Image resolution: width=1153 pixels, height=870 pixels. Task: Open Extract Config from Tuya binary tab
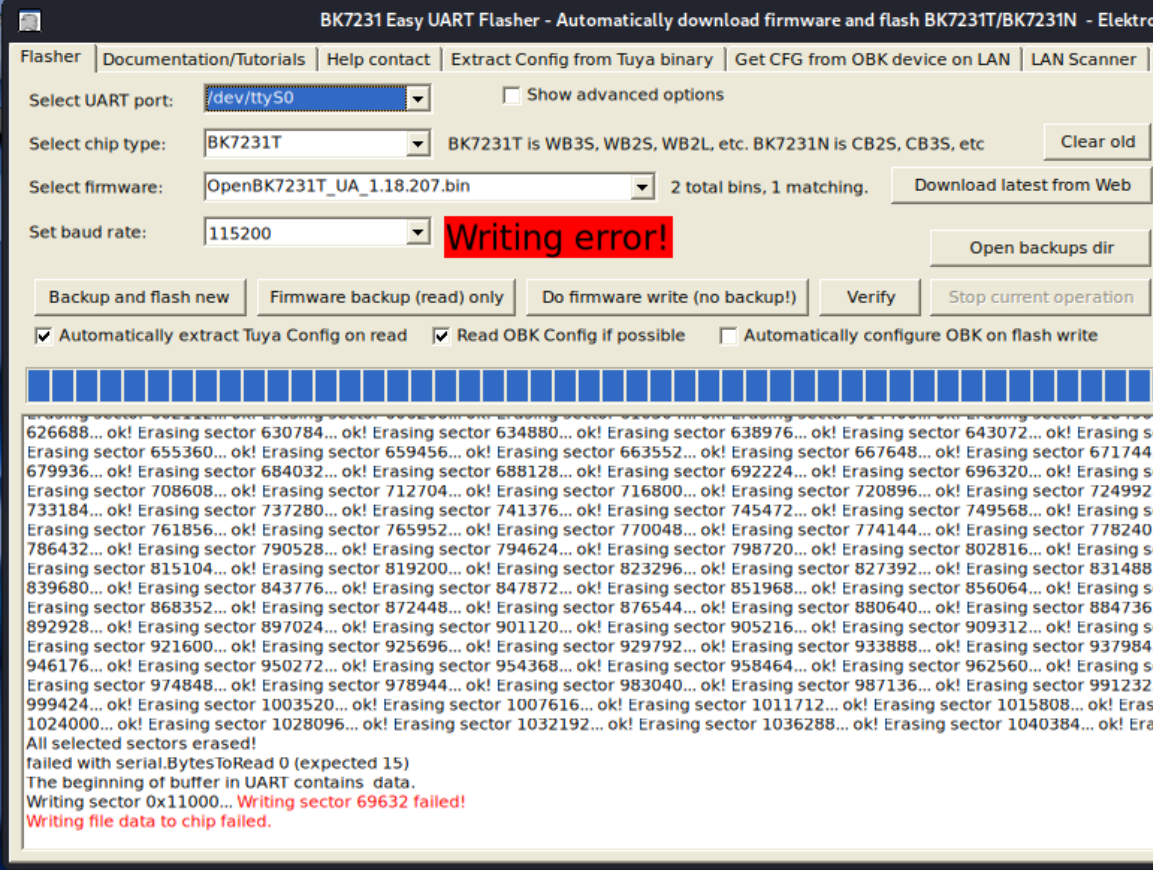[581, 60]
